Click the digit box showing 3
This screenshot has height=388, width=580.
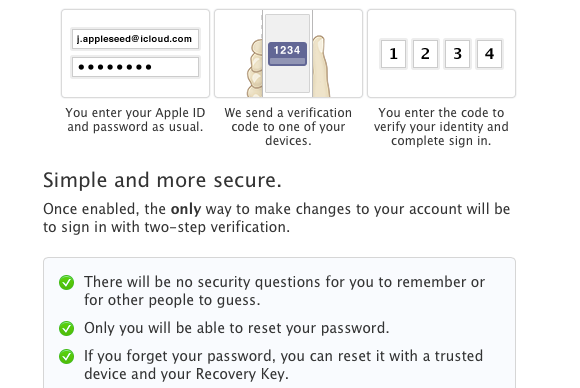click(458, 54)
